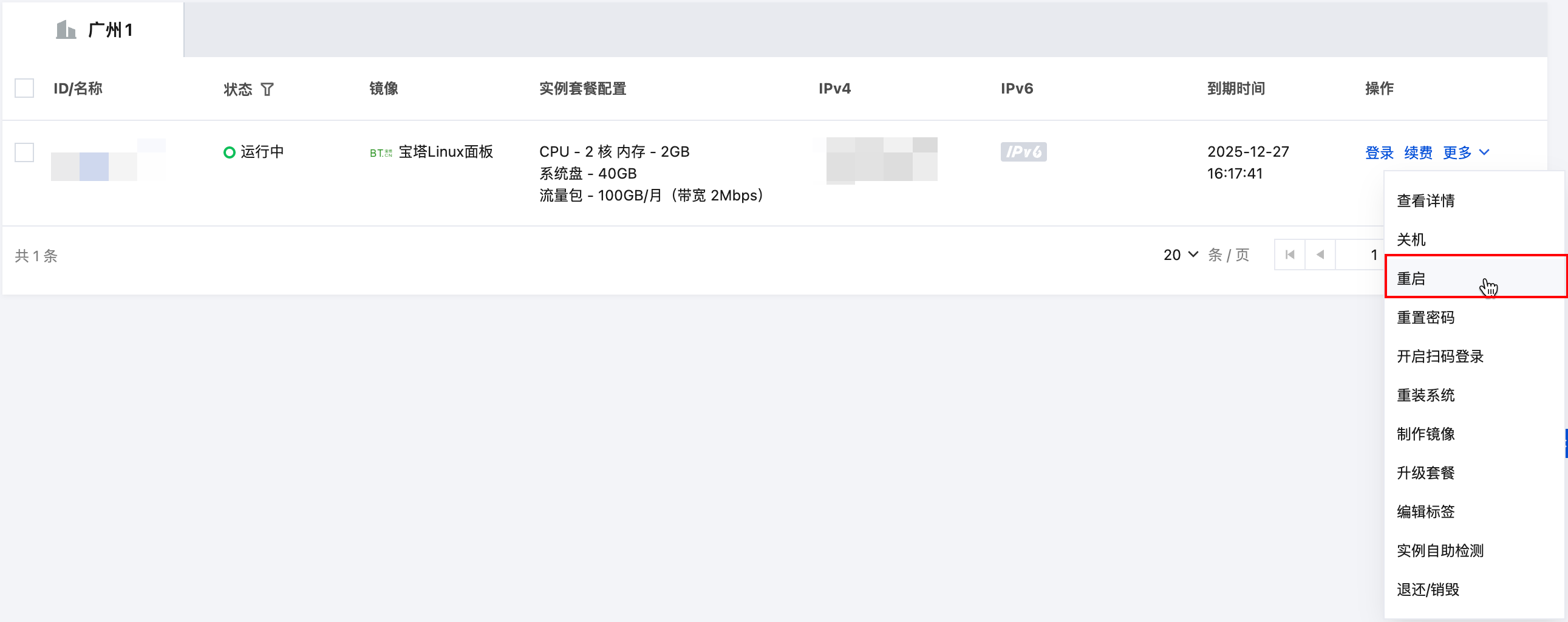Screen dimensions: 1568x622
Task: Click the green running status circle
Action: 230,152
